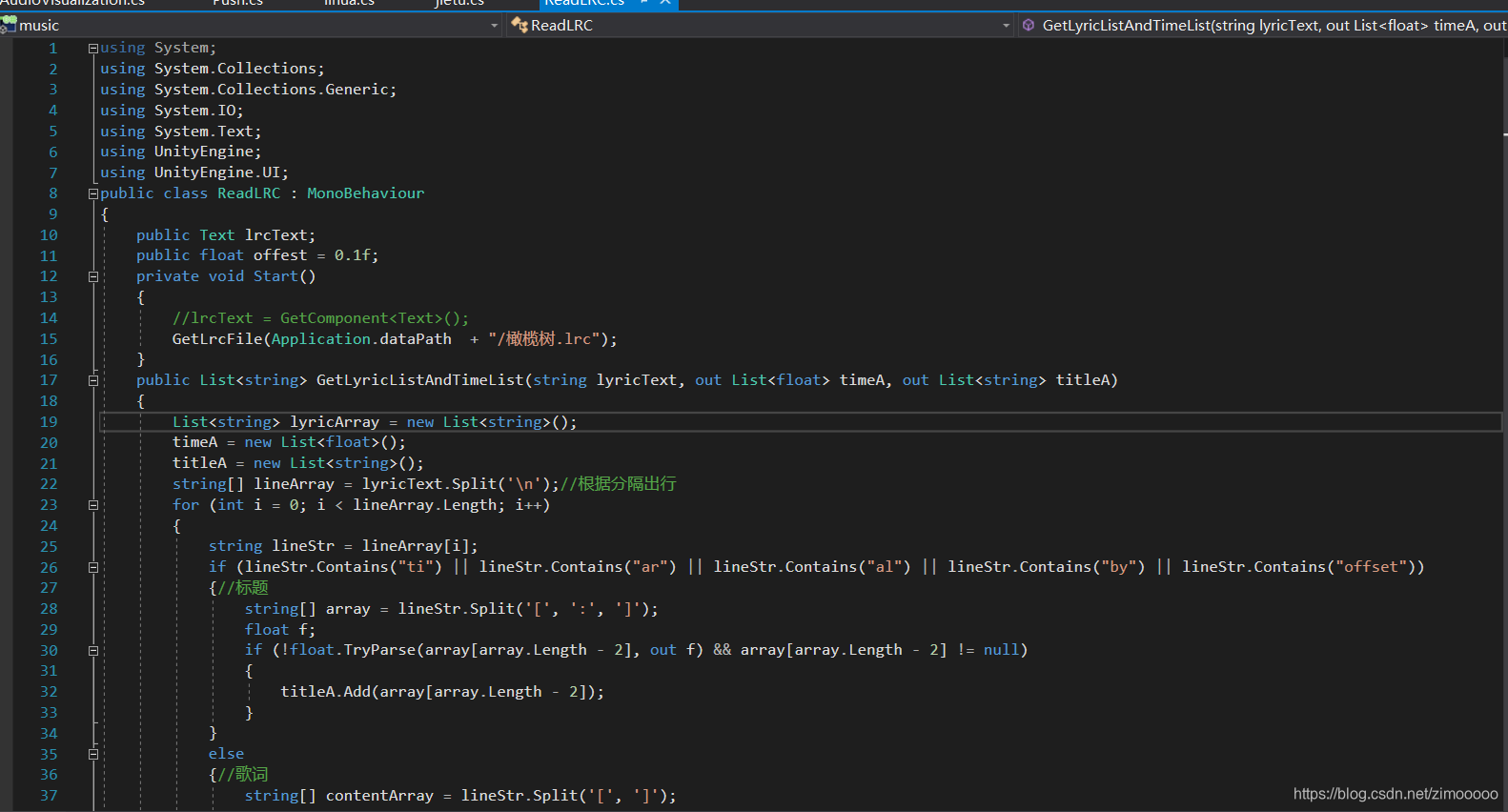Viewport: 1508px width, 812px height.
Task: Click line number 19 in the margin
Action: pos(49,422)
